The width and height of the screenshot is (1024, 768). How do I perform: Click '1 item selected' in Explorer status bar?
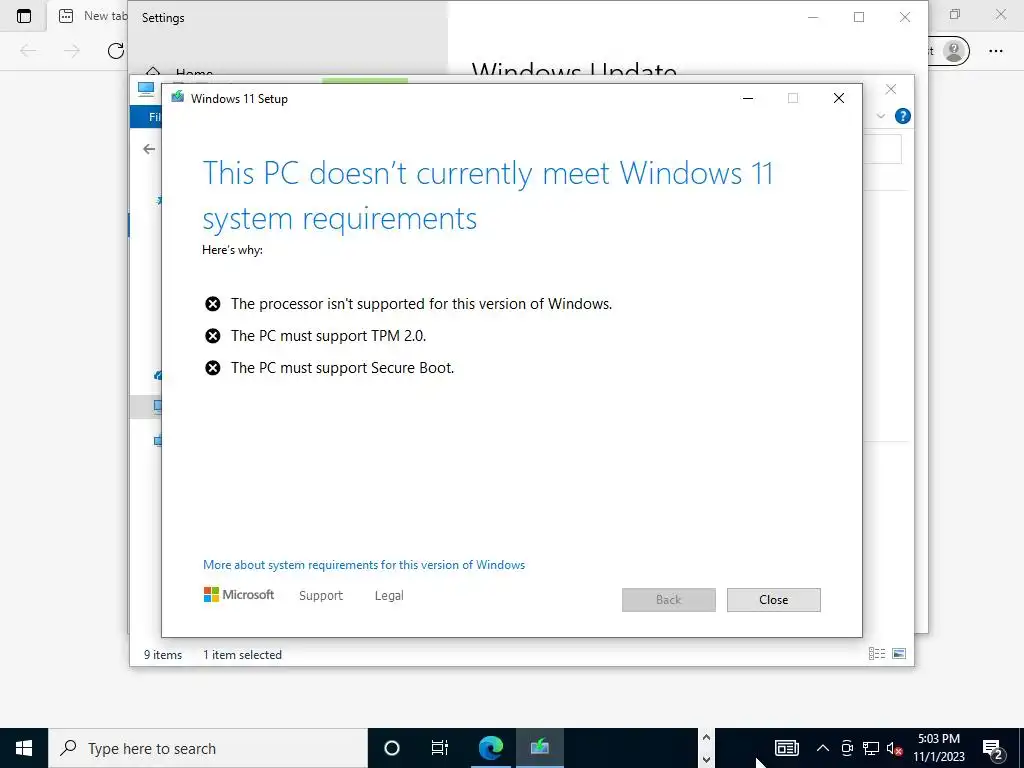(x=242, y=654)
